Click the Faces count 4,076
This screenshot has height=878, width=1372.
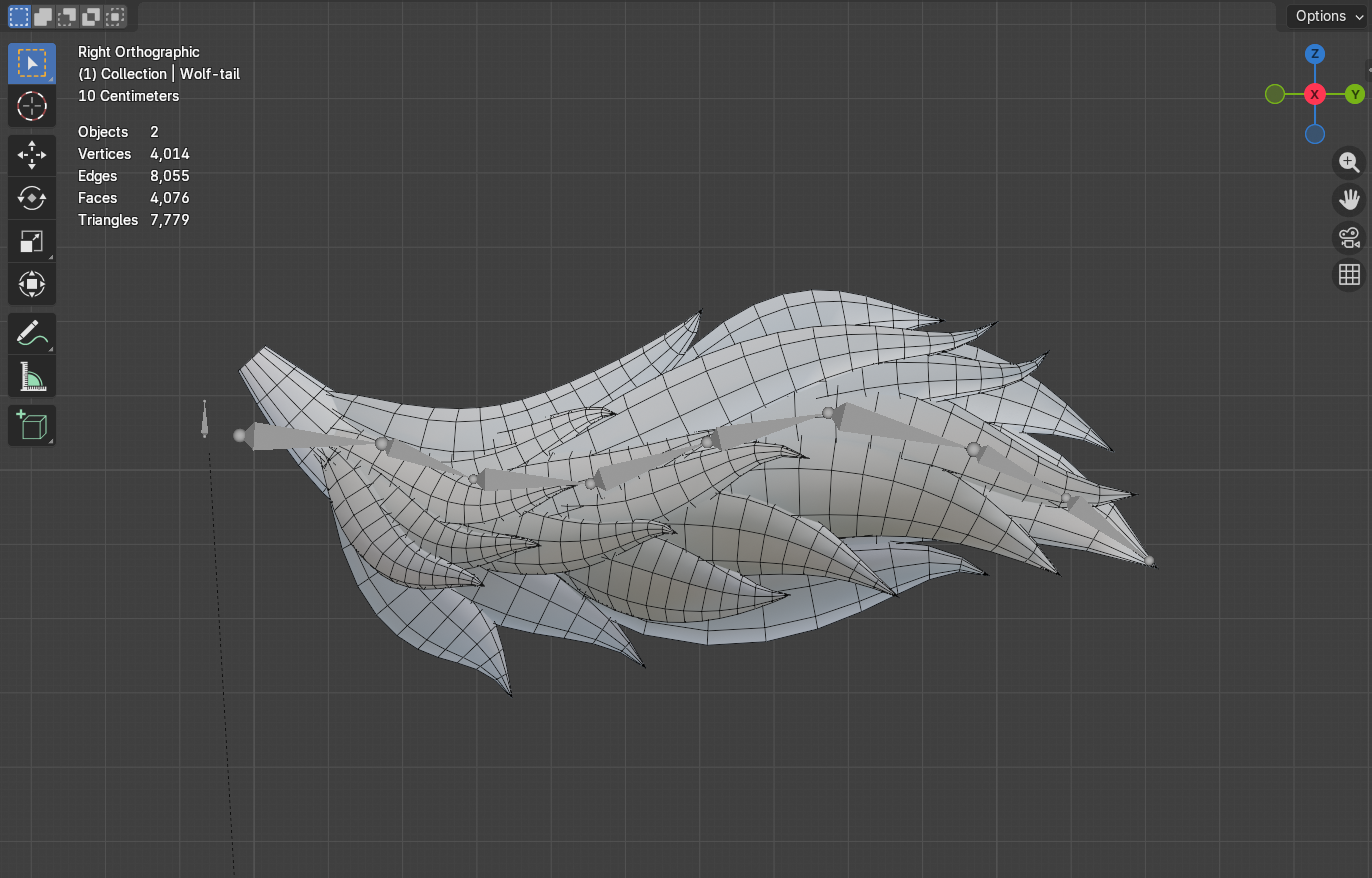(170, 198)
